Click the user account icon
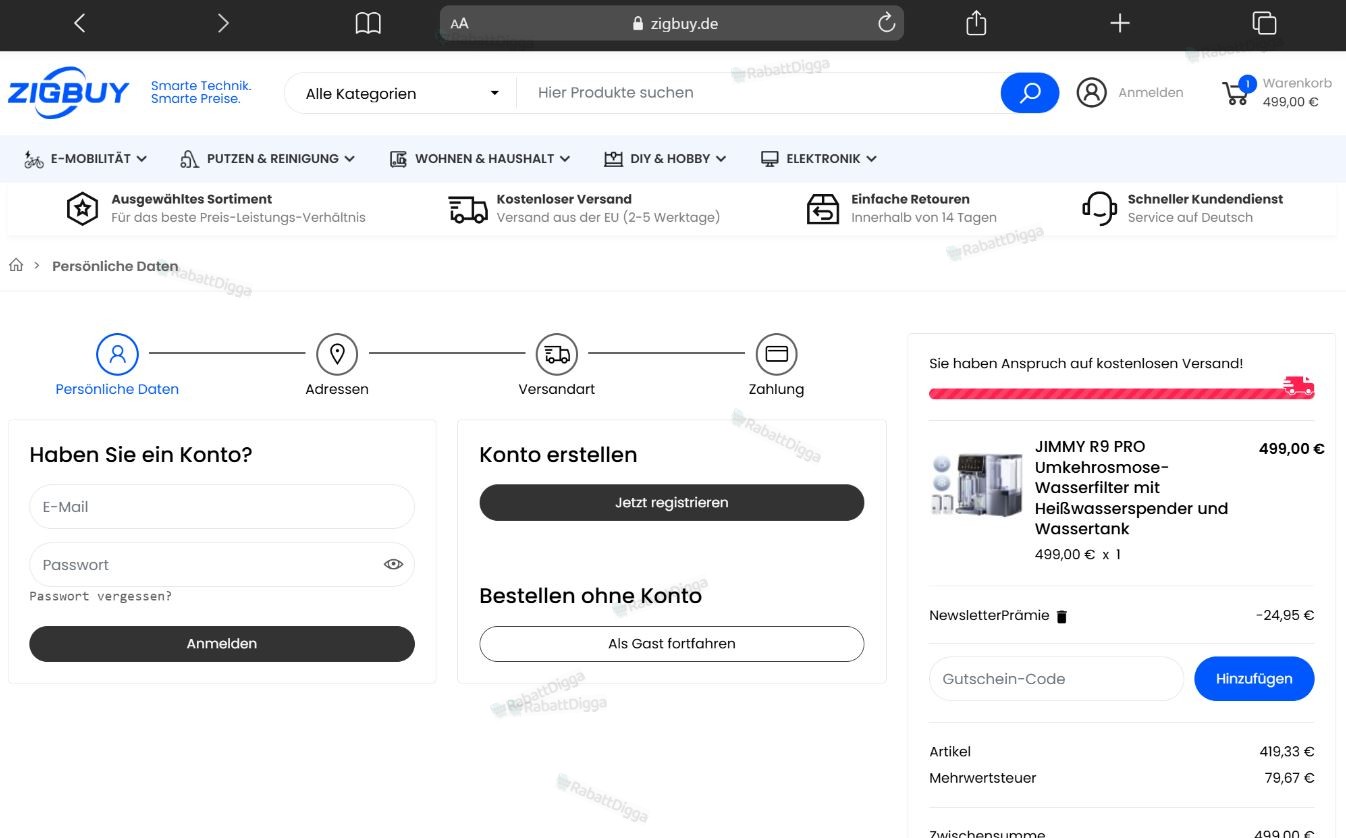This screenshot has height=838, width=1346. (x=1091, y=93)
